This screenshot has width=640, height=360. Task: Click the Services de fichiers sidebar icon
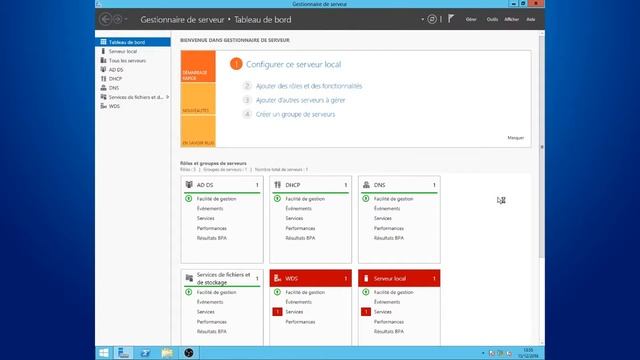click(x=103, y=97)
